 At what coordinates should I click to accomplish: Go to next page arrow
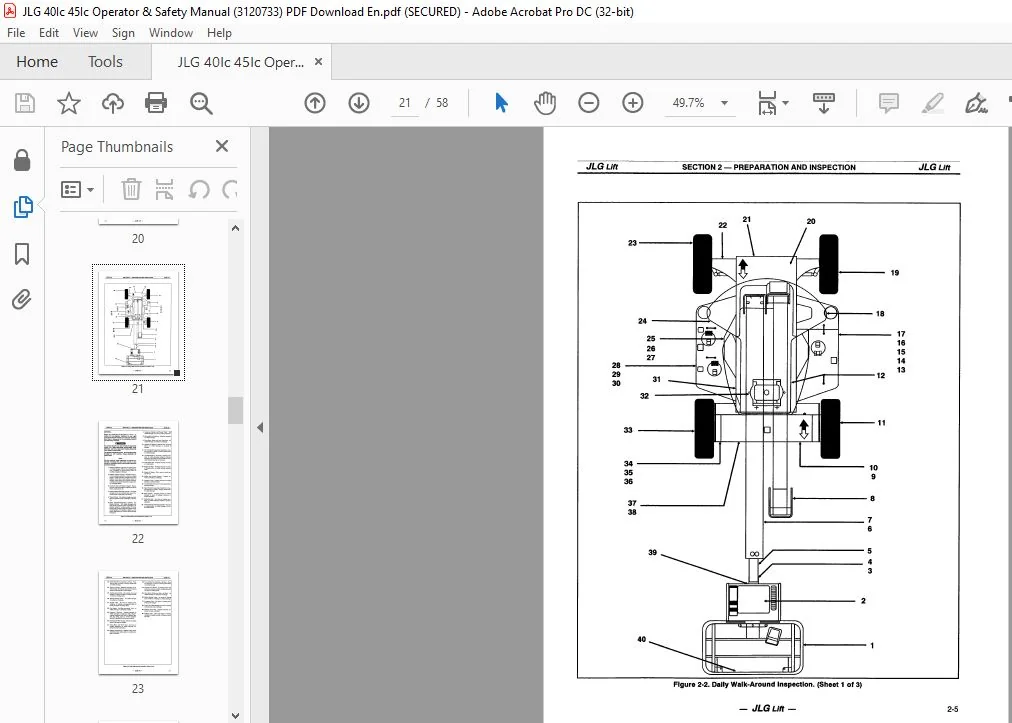coord(359,103)
